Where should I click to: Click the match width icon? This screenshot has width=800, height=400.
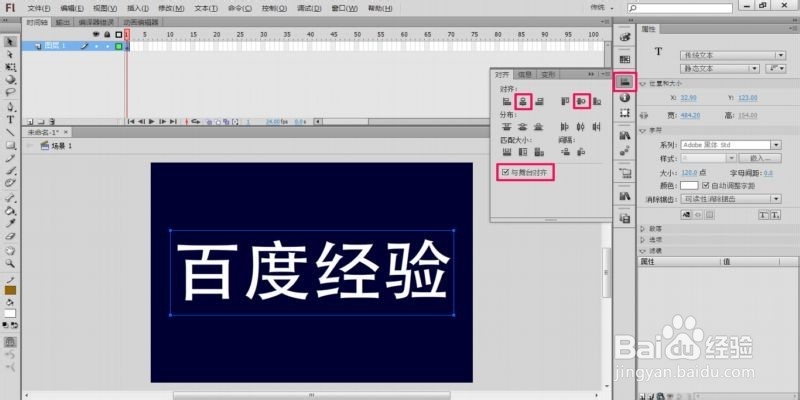pos(507,152)
